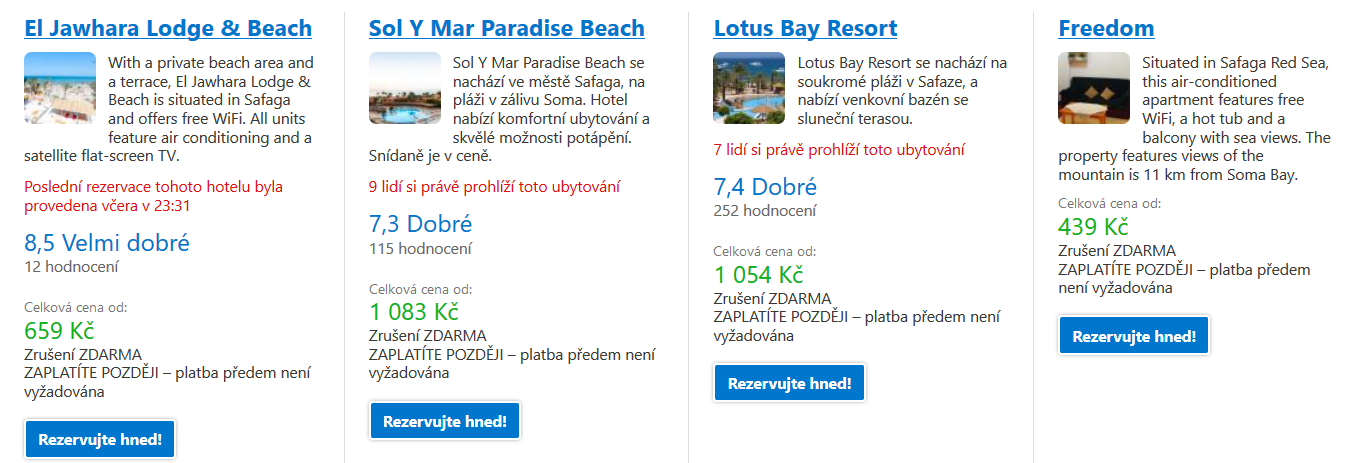Open the Freedom apartment title link
Image resolution: width=1347 pixels, height=463 pixels.
coord(1107,28)
